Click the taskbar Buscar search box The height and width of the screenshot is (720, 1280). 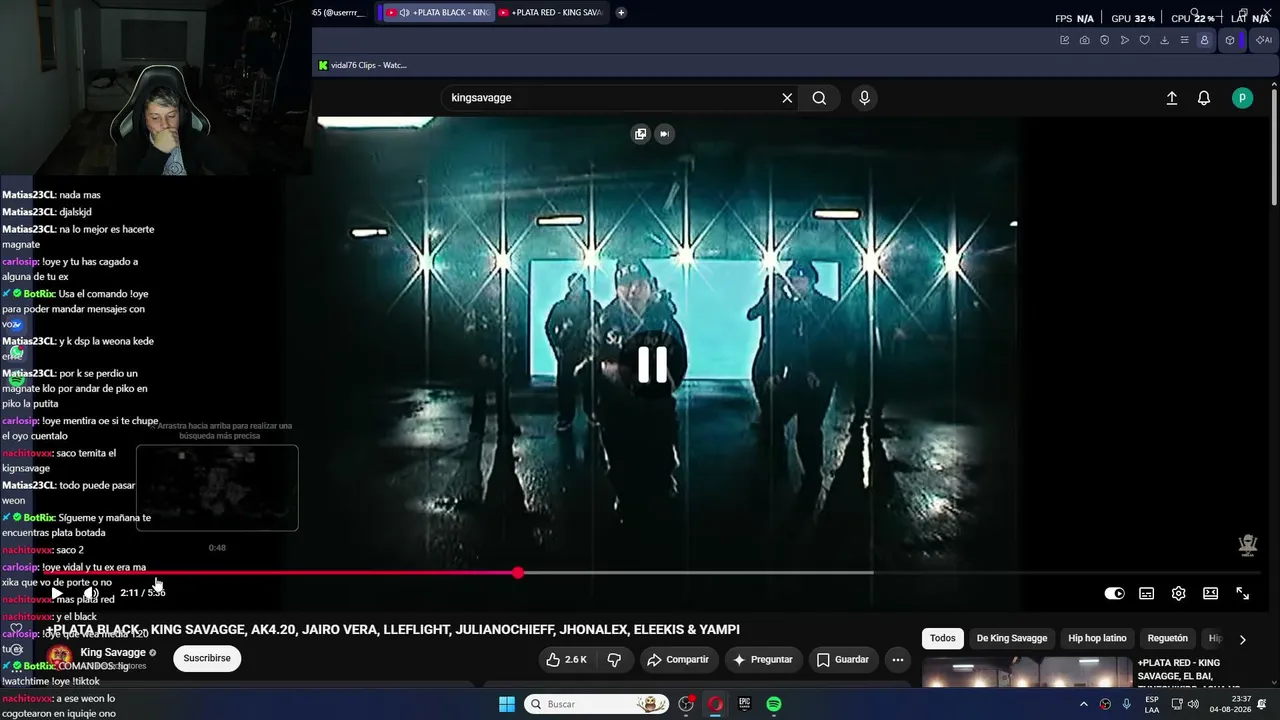click(x=597, y=704)
